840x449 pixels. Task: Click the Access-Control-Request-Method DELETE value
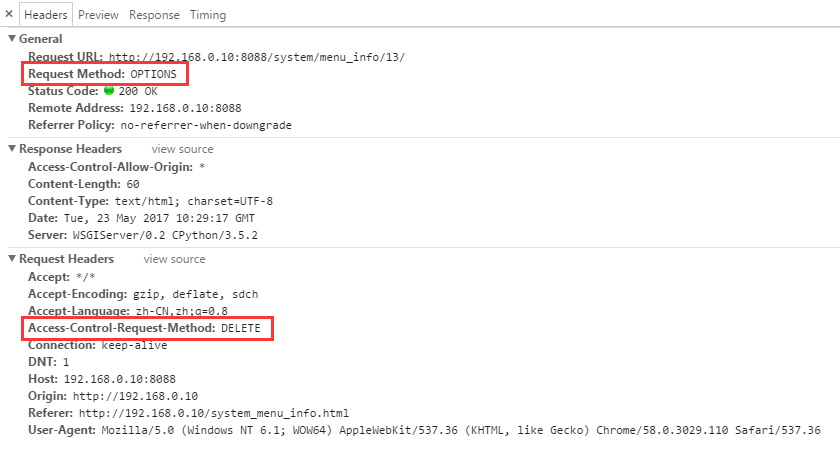click(241, 328)
